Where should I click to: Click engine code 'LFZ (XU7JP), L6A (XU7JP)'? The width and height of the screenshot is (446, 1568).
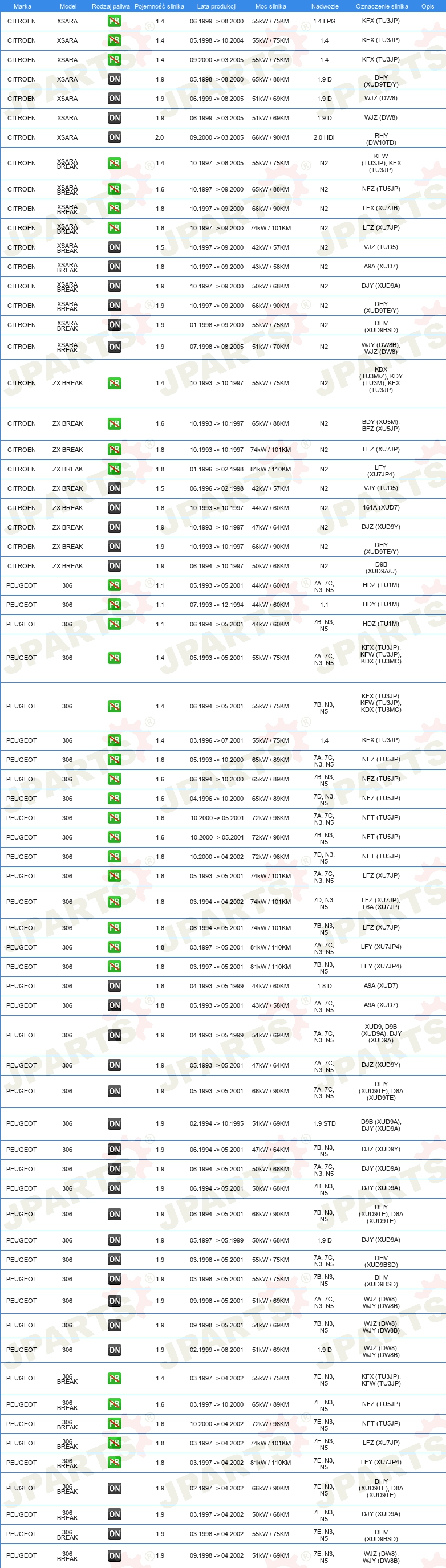381,903
